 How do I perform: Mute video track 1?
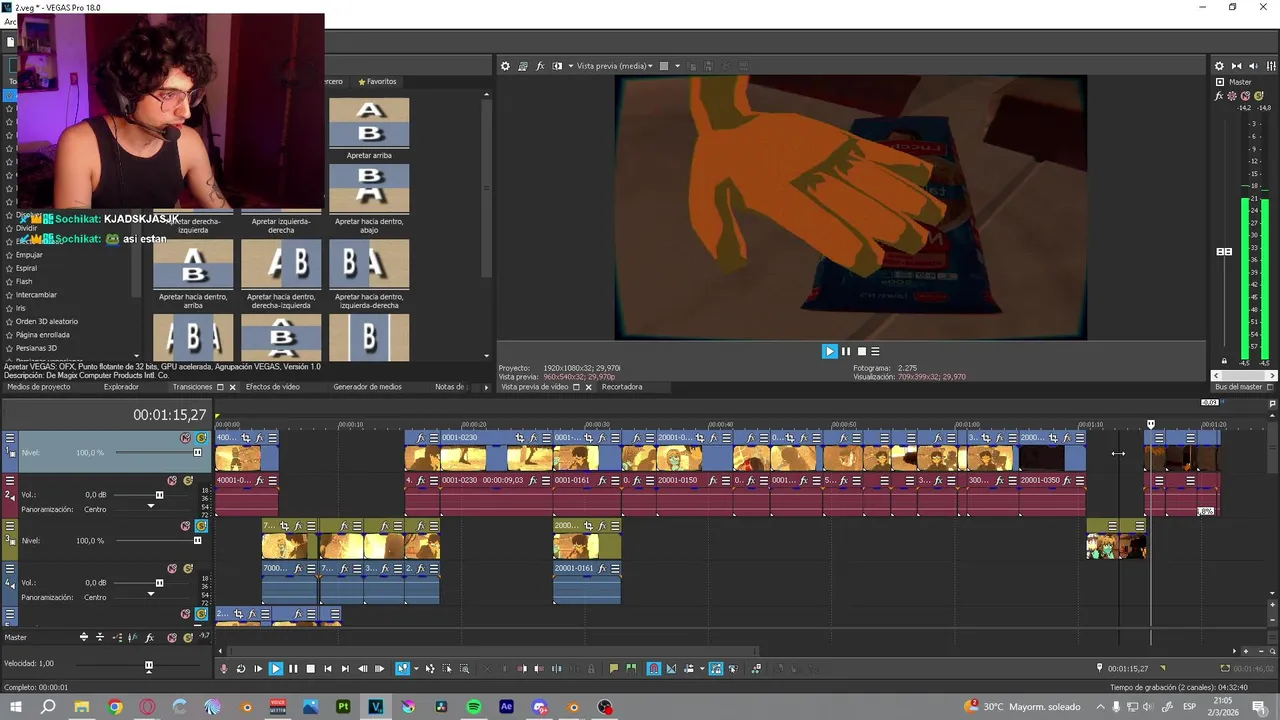(x=185, y=438)
